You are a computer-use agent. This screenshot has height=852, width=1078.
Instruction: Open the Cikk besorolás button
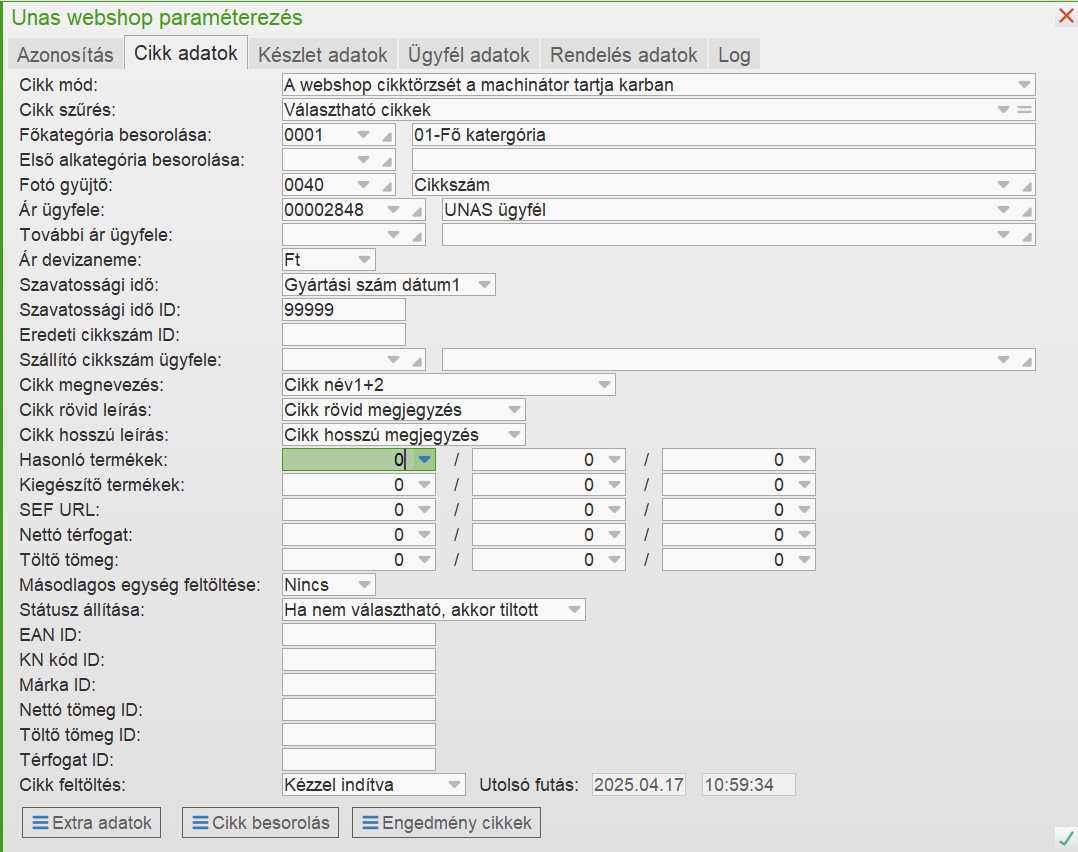260,823
